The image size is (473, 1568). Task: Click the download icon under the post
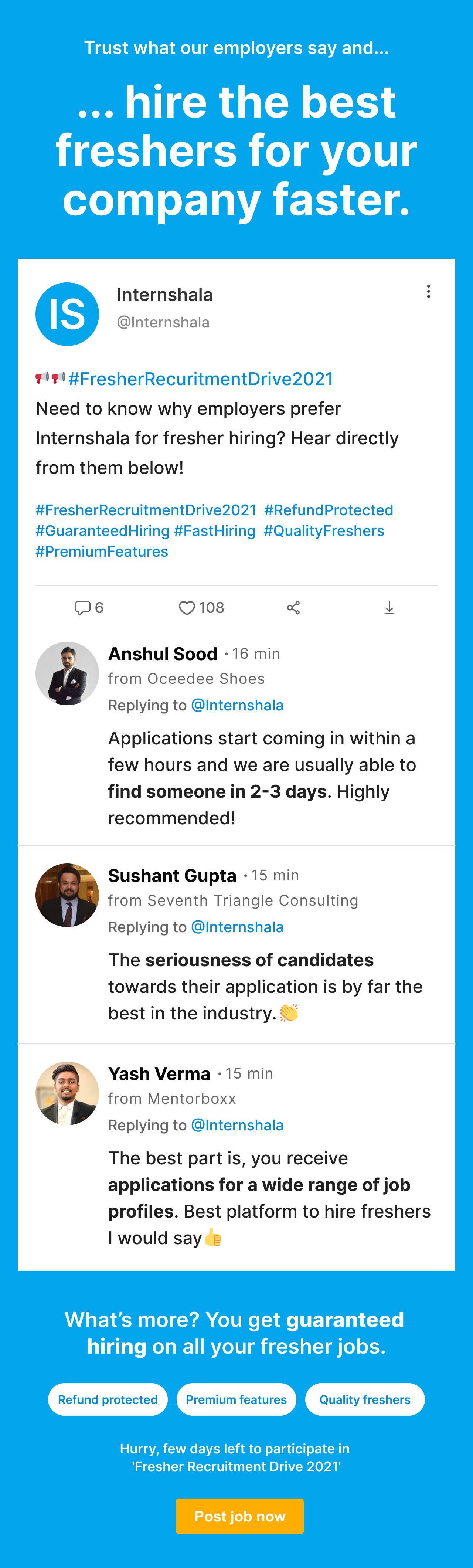[389, 607]
